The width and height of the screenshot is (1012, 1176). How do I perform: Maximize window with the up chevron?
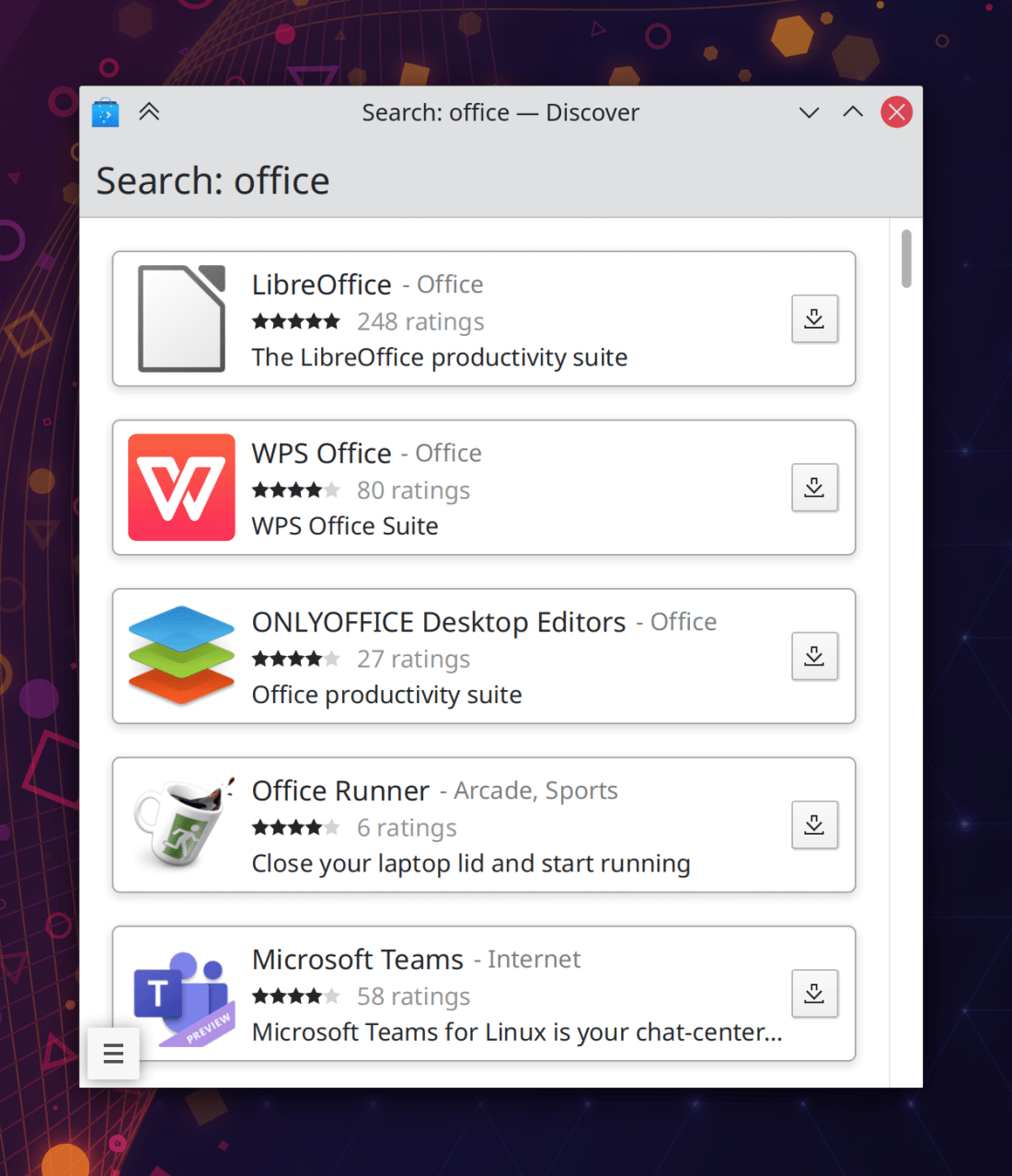[853, 112]
